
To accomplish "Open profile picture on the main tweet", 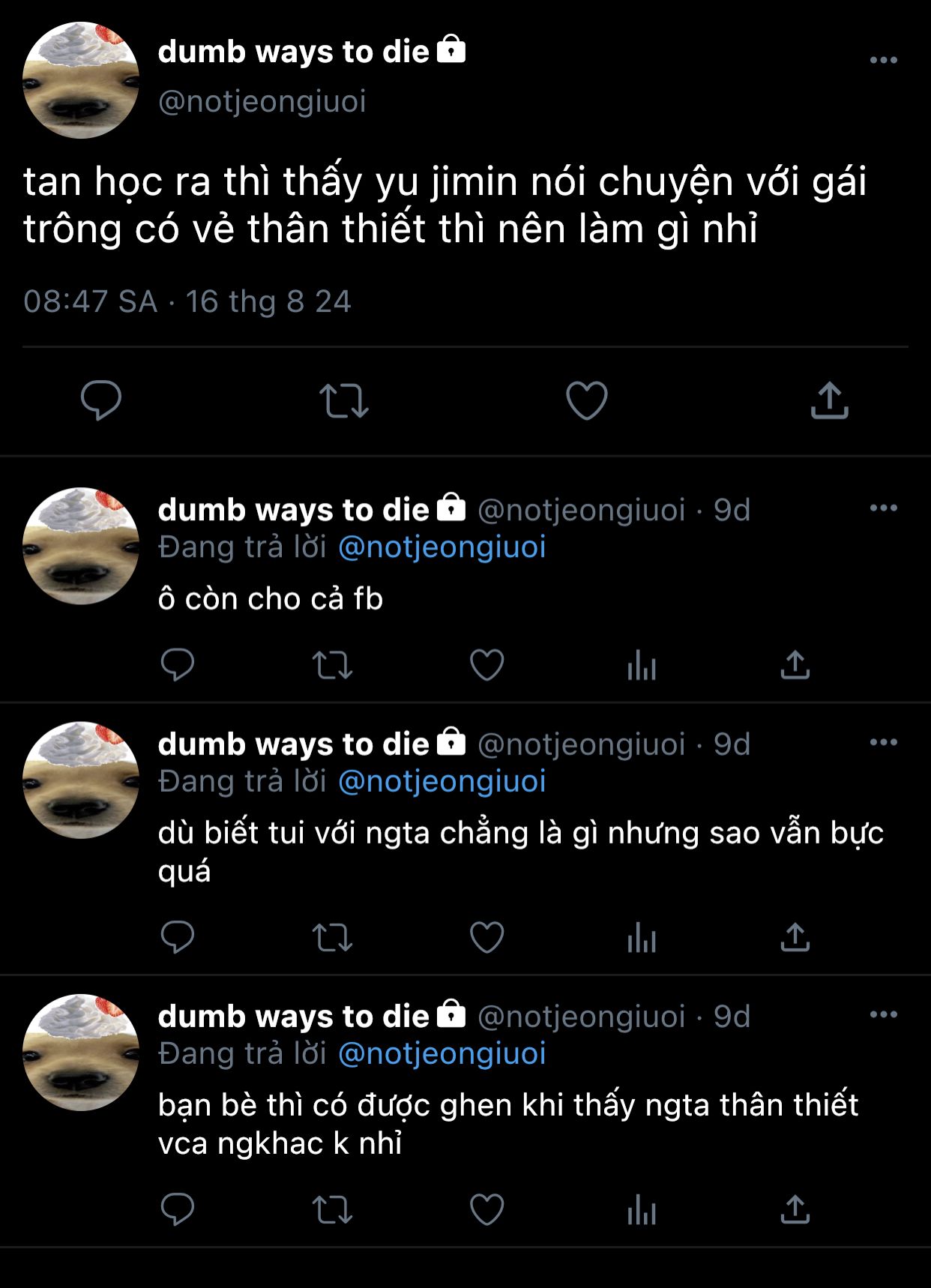I will pyautogui.click(x=81, y=80).
